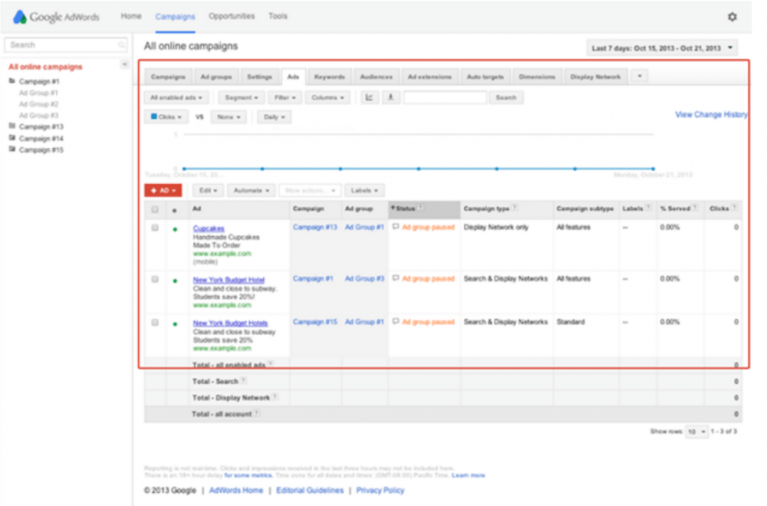The height and width of the screenshot is (506, 767).
Task: Open the Edit dropdown
Action: click(x=208, y=190)
